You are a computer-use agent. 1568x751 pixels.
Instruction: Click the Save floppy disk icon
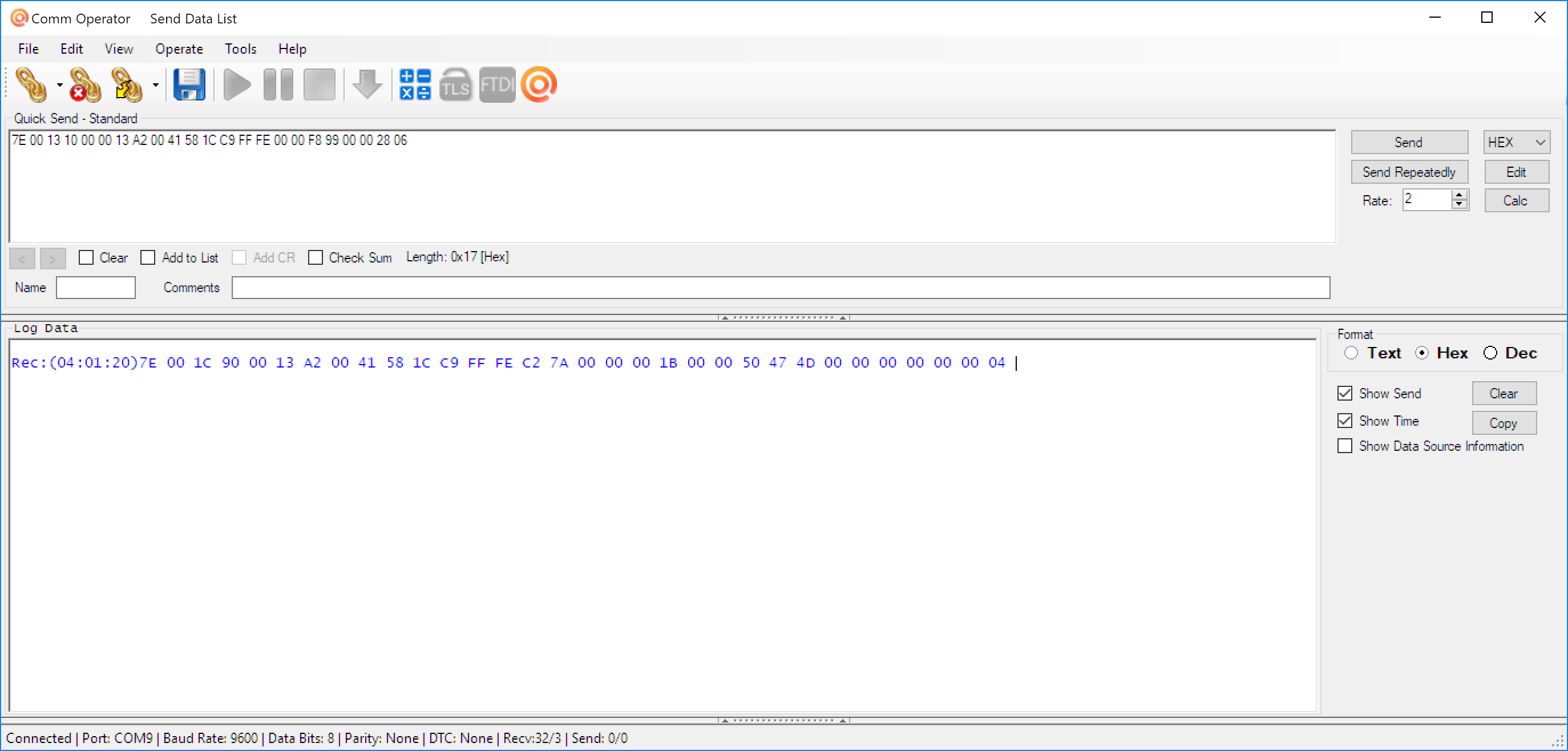pyautogui.click(x=190, y=84)
